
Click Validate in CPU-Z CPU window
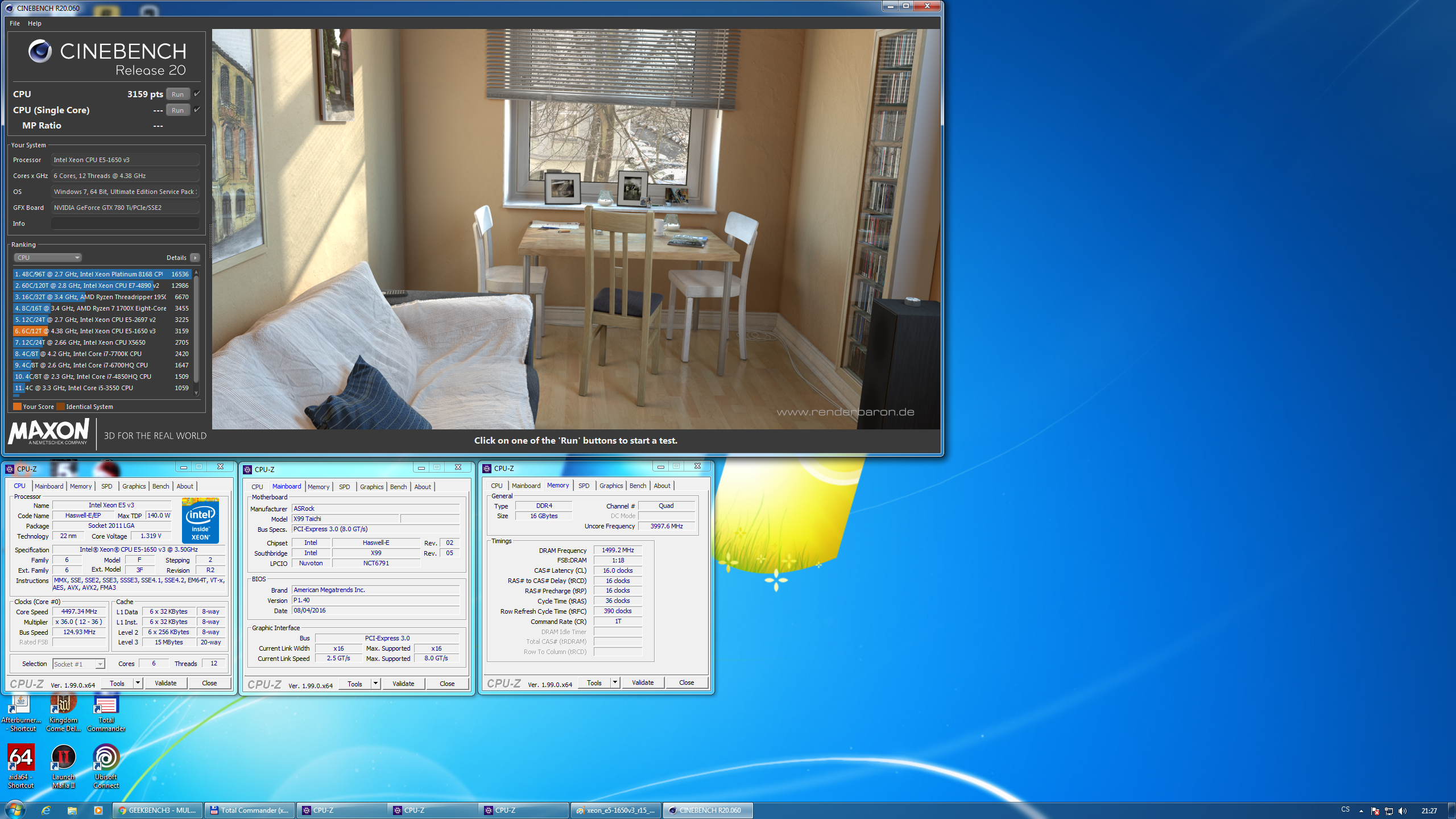(x=166, y=683)
